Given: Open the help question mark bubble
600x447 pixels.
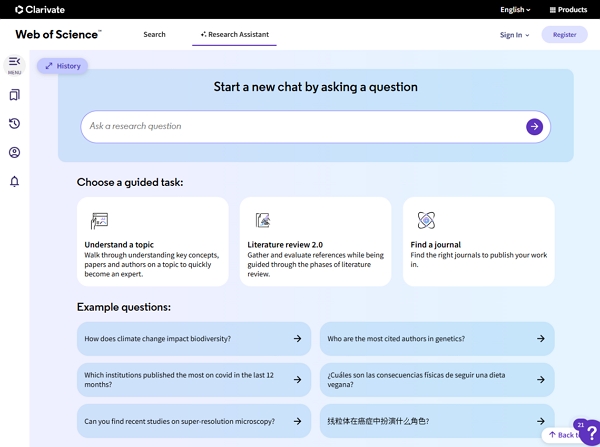Looking at the screenshot, I should 591,432.
